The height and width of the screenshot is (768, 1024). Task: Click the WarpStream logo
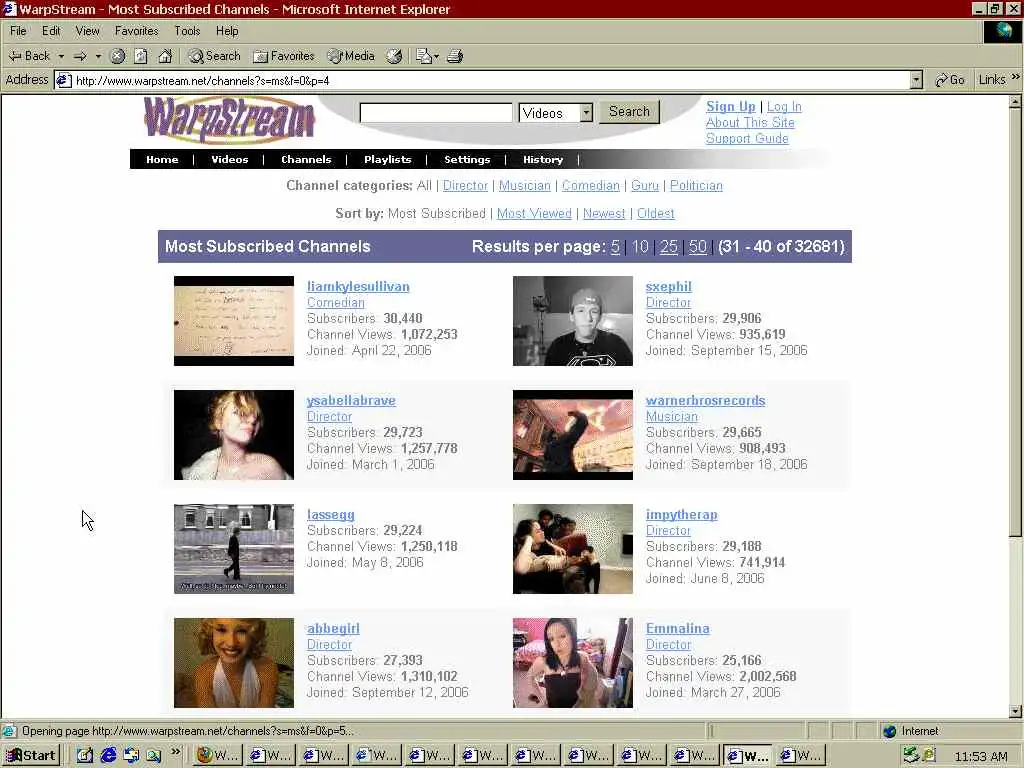[x=229, y=119]
